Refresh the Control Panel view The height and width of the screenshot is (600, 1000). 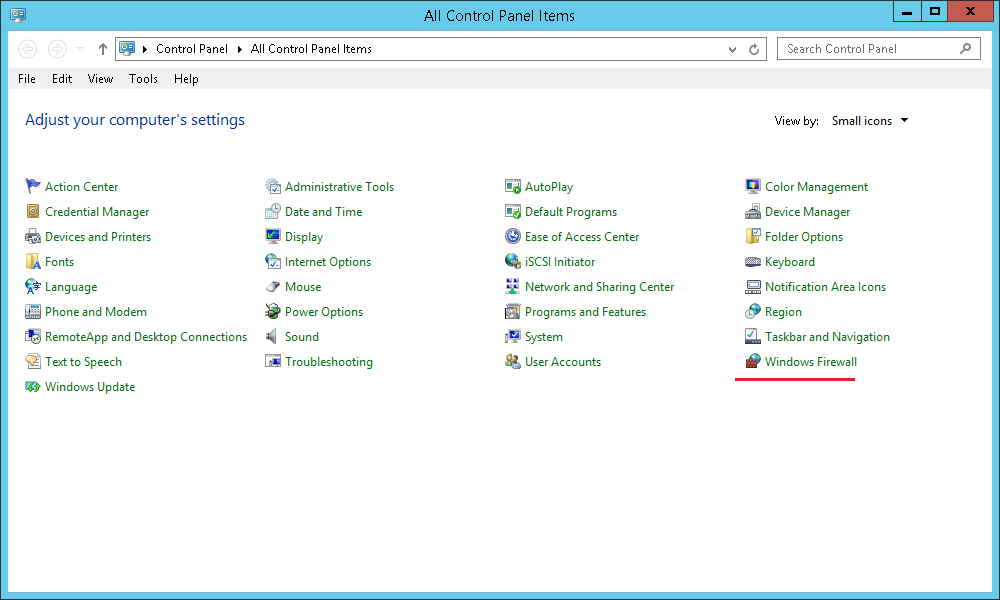[754, 49]
